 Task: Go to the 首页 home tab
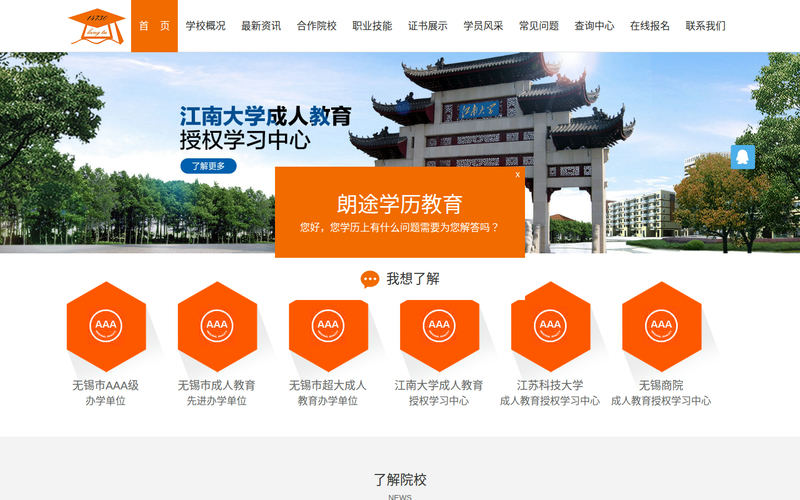(154, 26)
